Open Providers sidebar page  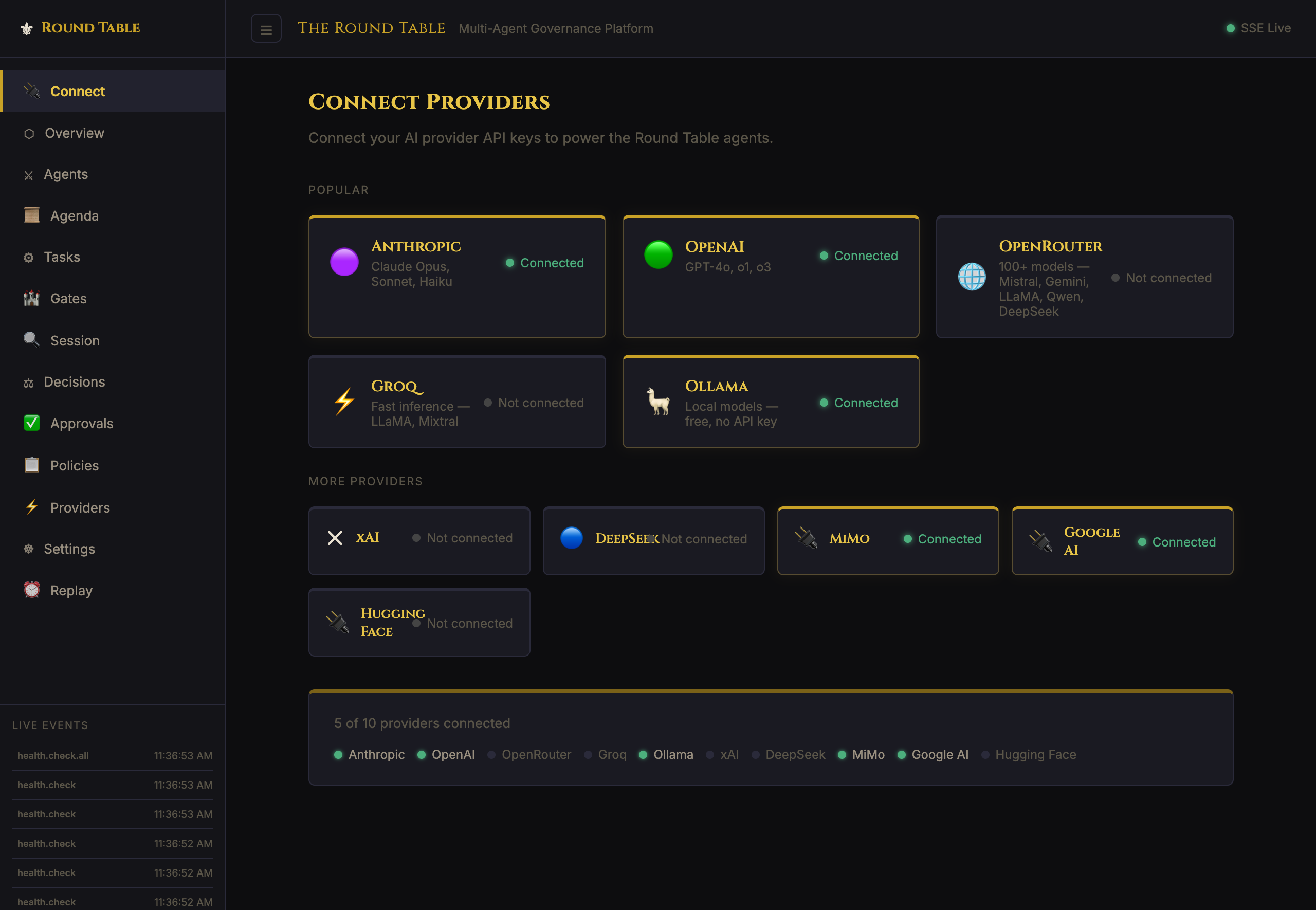[x=114, y=508]
